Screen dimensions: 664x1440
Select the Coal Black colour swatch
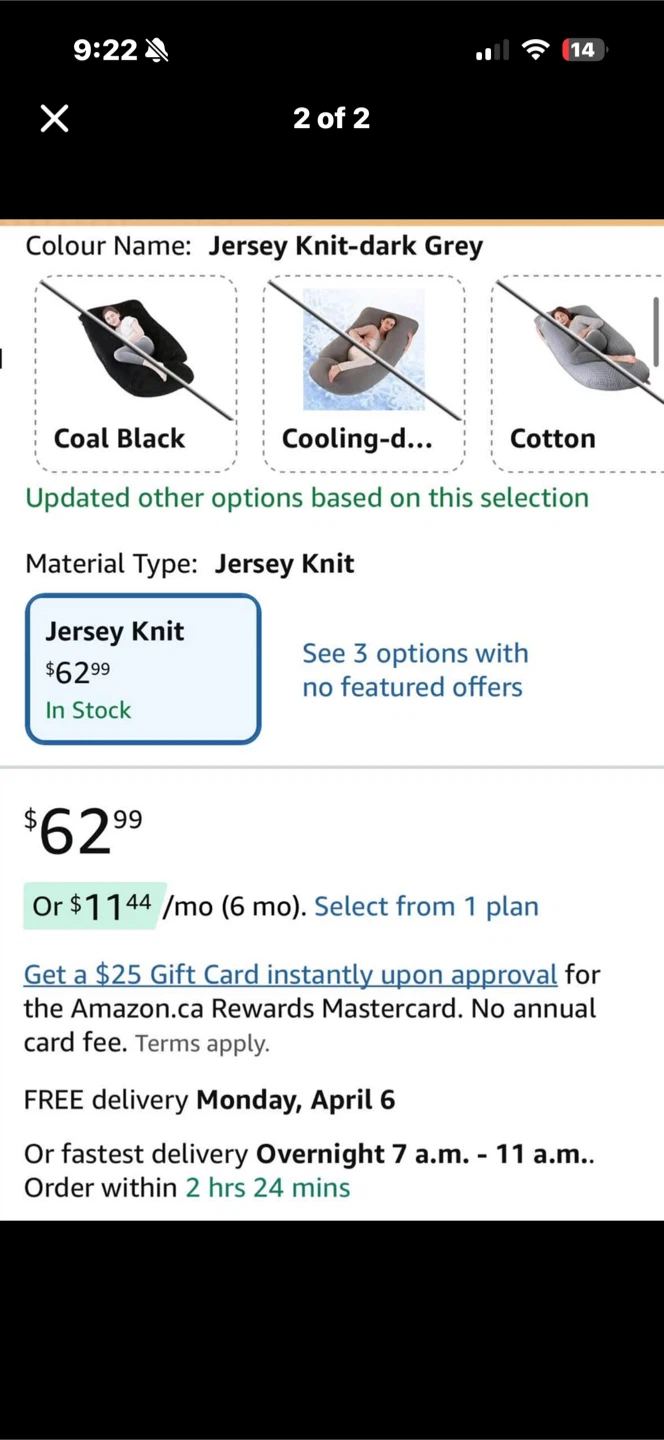[x=136, y=374]
